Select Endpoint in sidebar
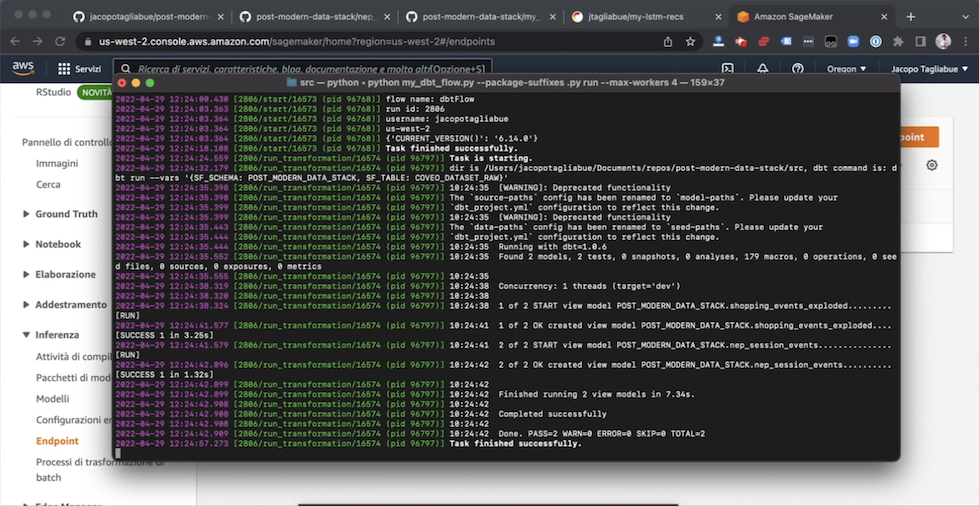Screen dimensions: 979x506 click(x=57, y=441)
